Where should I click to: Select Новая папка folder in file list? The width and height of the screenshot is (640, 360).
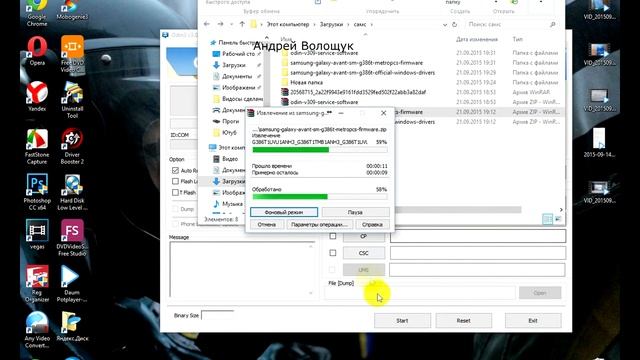pyautogui.click(x=307, y=82)
